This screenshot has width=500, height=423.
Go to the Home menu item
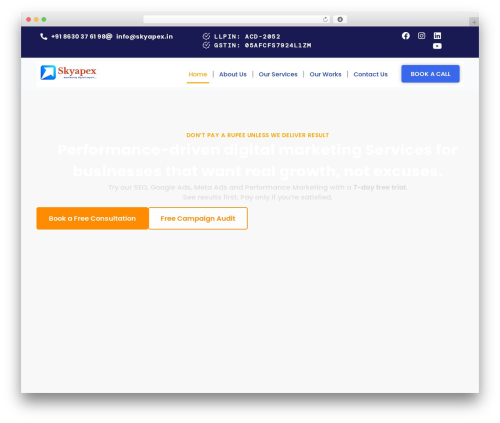pyautogui.click(x=198, y=74)
